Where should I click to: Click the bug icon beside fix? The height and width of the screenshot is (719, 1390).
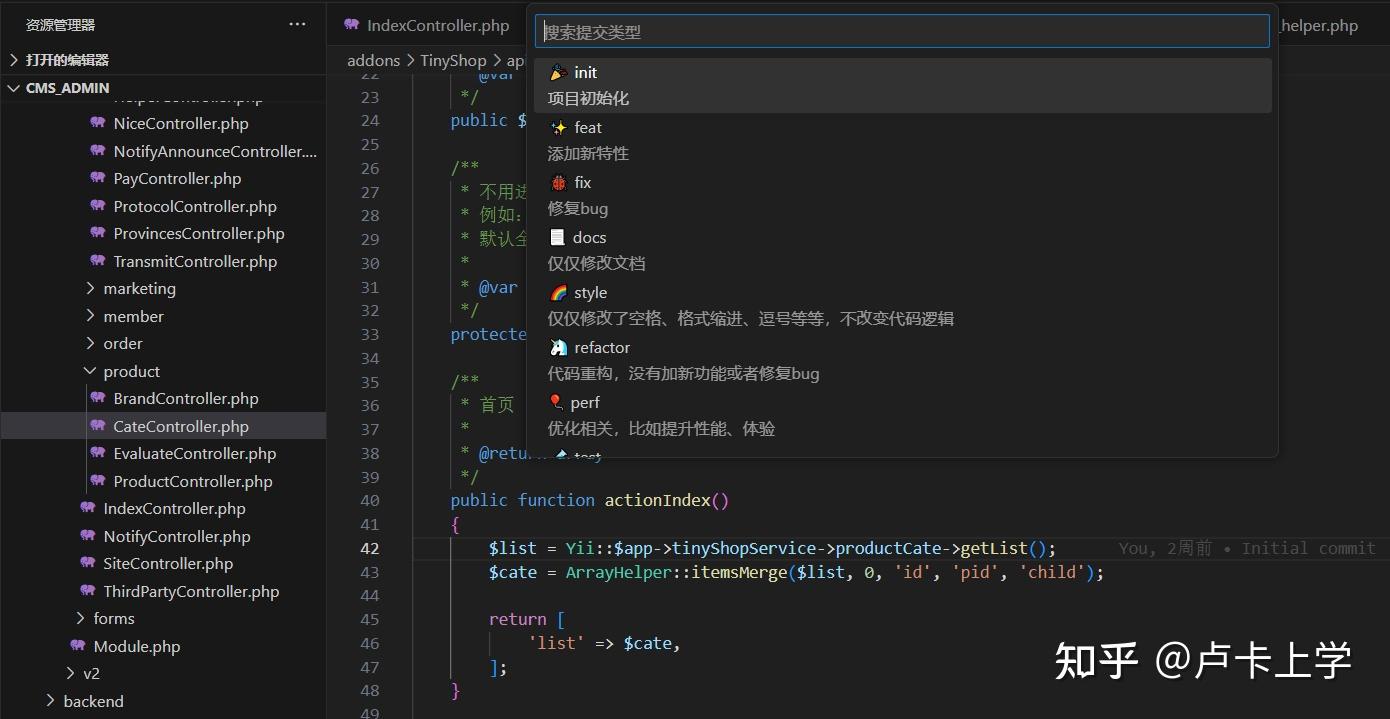pos(558,182)
